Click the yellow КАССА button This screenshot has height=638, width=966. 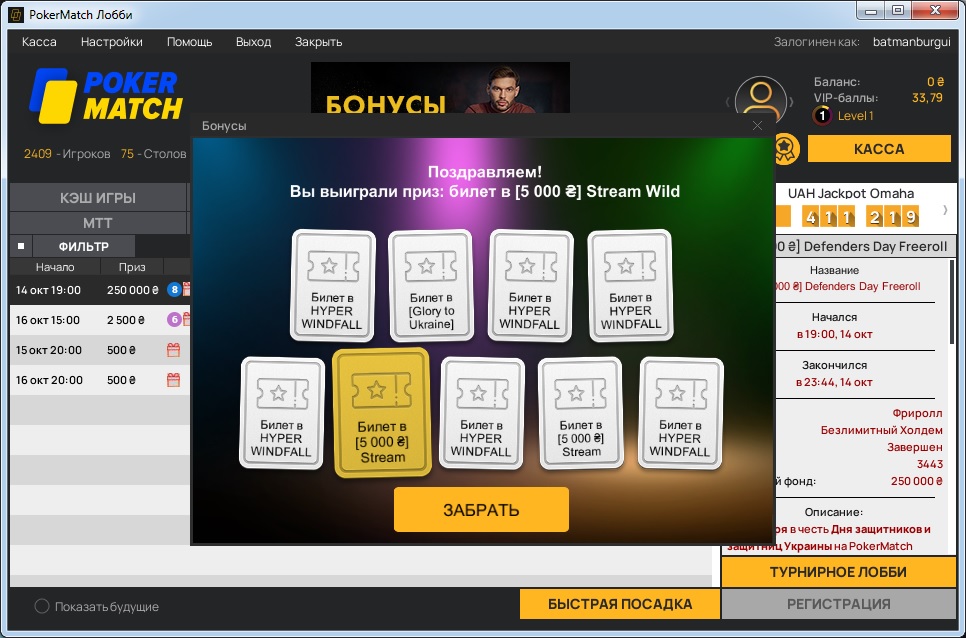tap(879, 149)
